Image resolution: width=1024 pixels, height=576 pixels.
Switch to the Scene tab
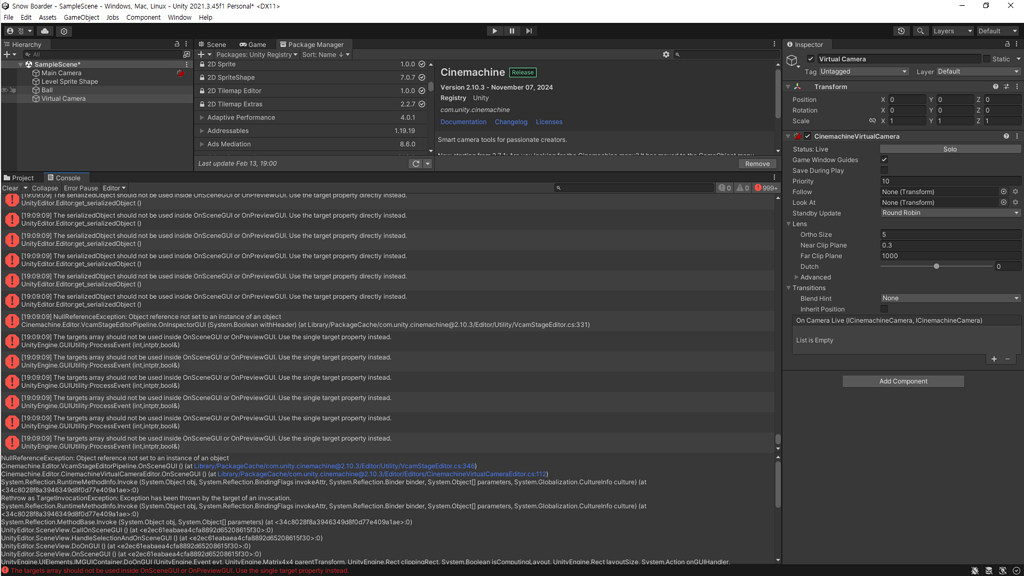[213, 44]
